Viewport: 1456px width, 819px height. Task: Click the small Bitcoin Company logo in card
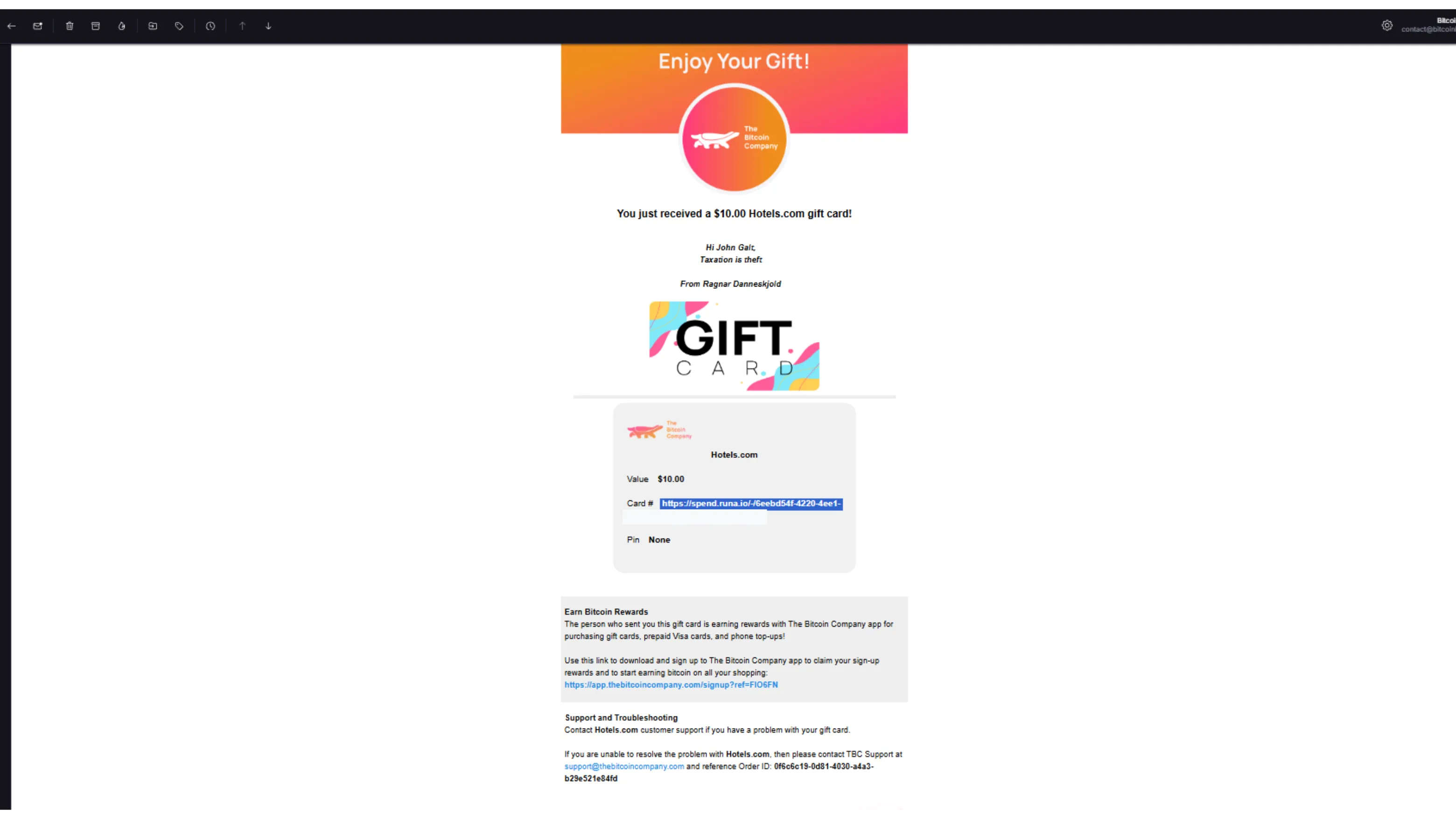click(659, 430)
